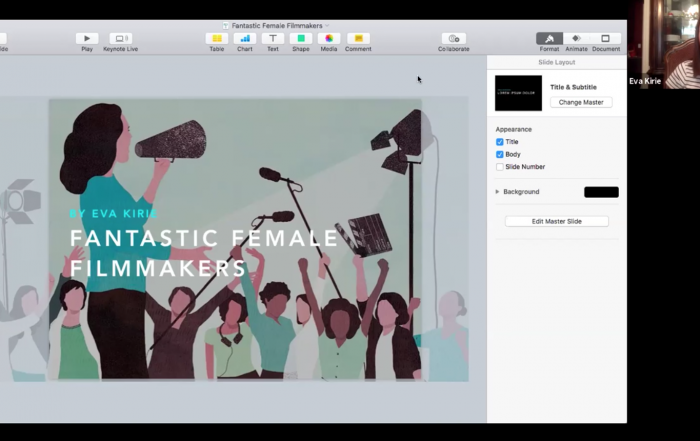Click the black Background color swatch
The image size is (700, 441).
coord(601,192)
